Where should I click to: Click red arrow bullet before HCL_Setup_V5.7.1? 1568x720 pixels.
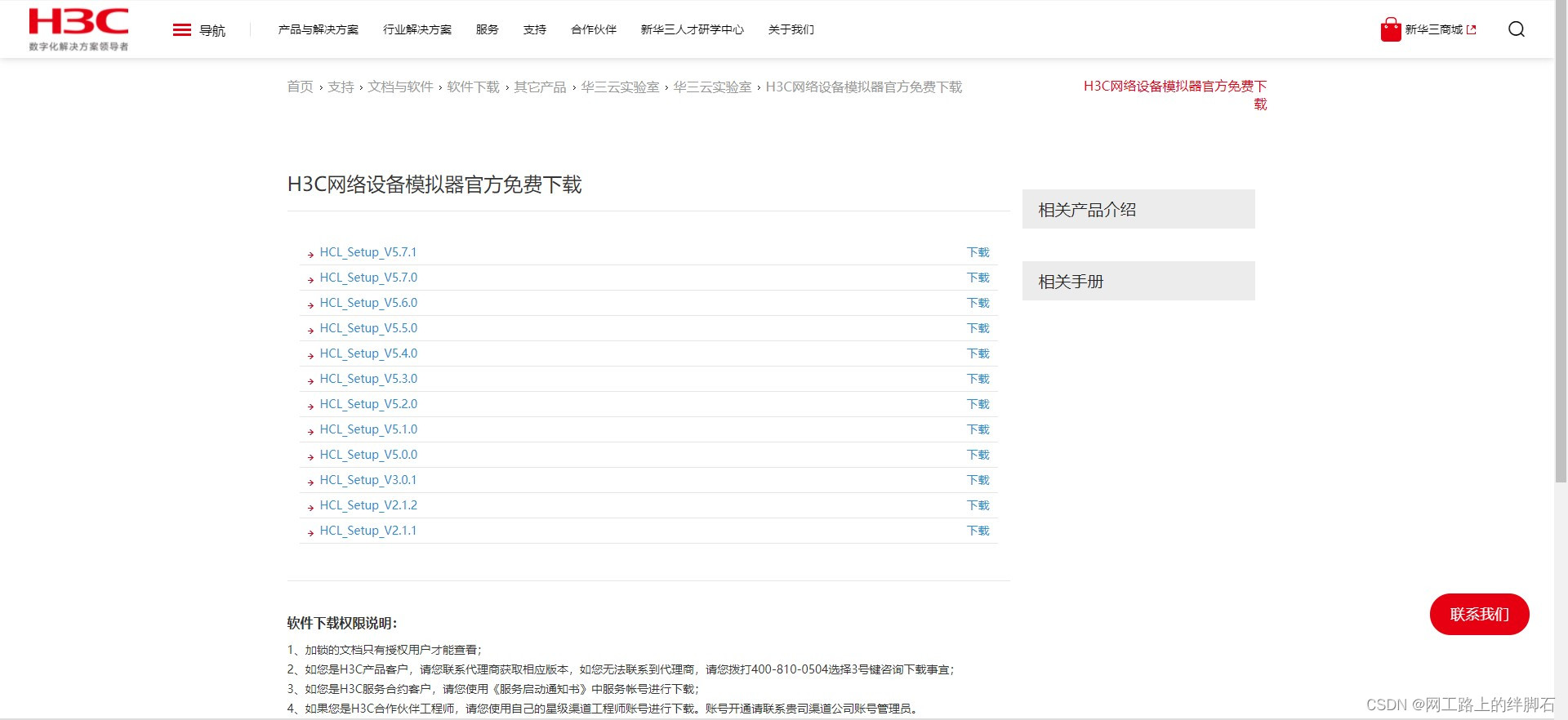[x=310, y=255]
